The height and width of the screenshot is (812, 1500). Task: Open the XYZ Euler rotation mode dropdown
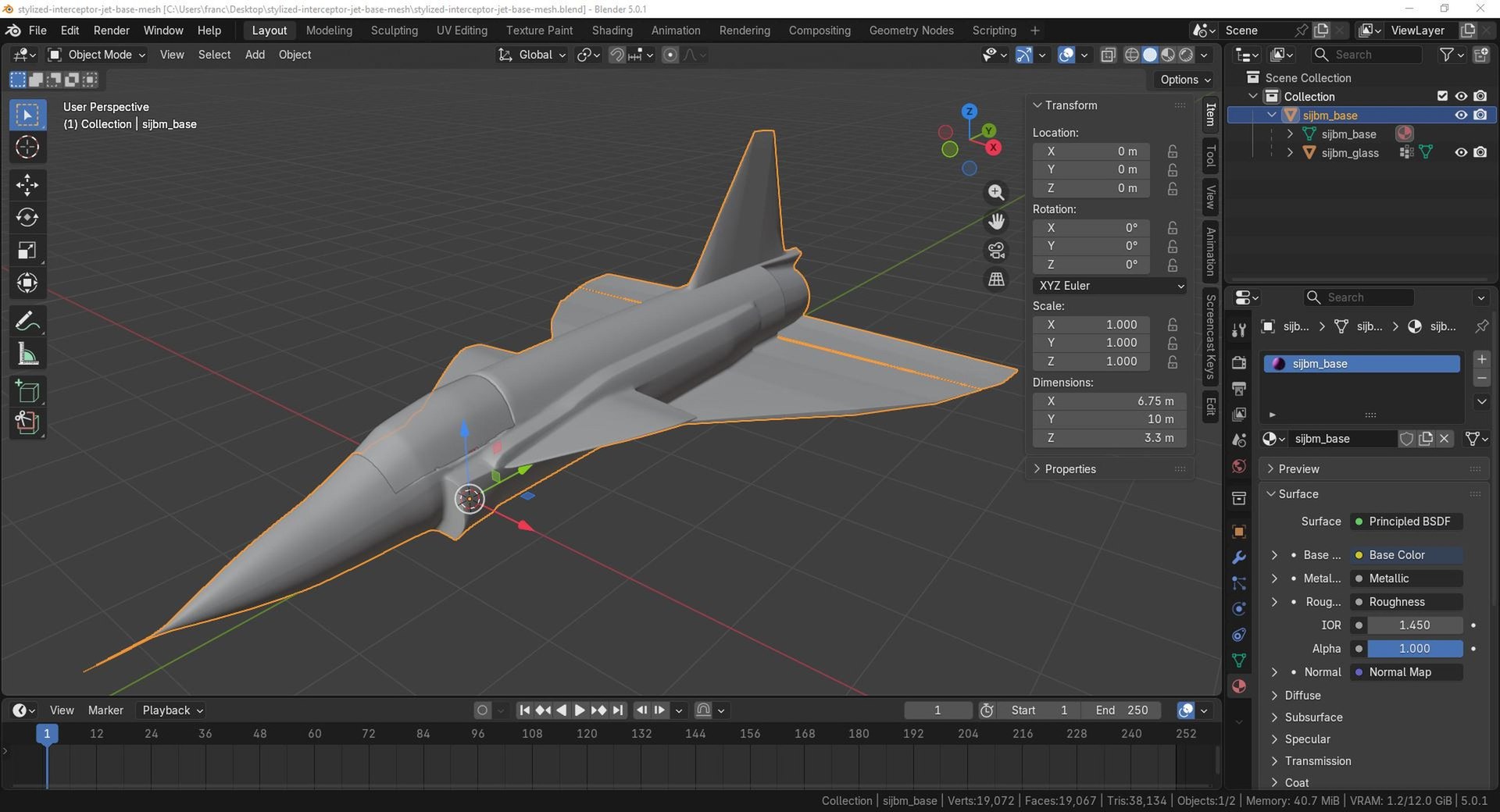click(1109, 286)
